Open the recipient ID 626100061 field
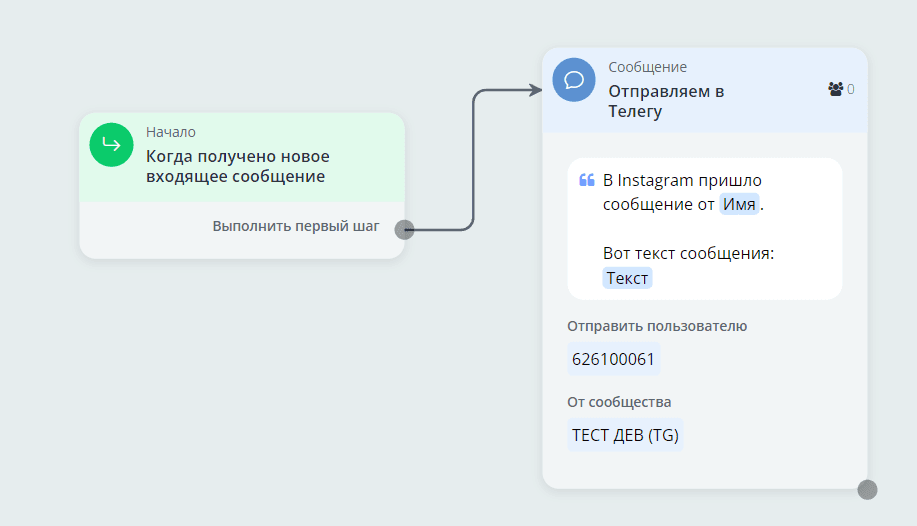The width and height of the screenshot is (917, 526). pos(615,359)
